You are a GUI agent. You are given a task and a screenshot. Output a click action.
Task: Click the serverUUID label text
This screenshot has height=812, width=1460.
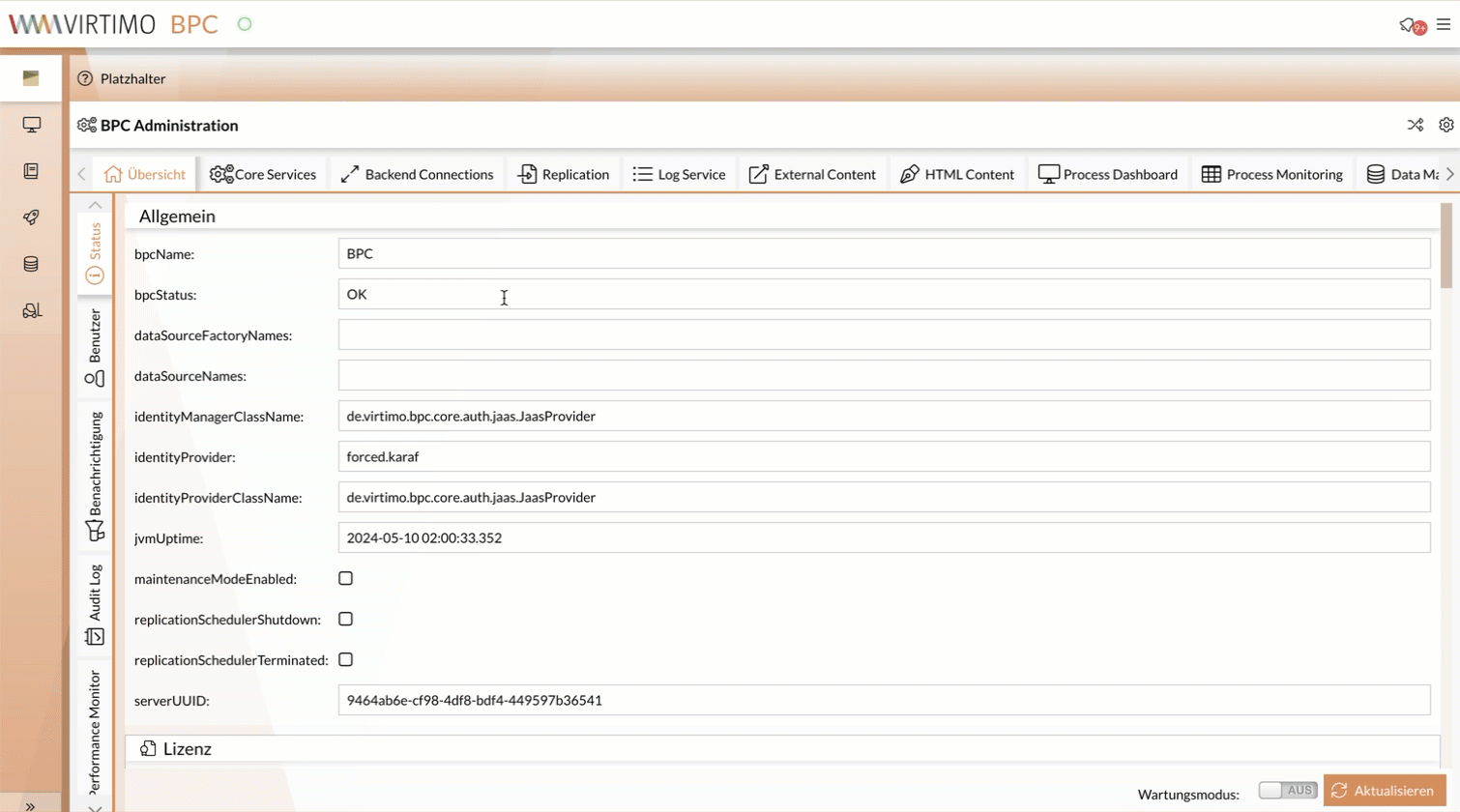pyautogui.click(x=171, y=701)
